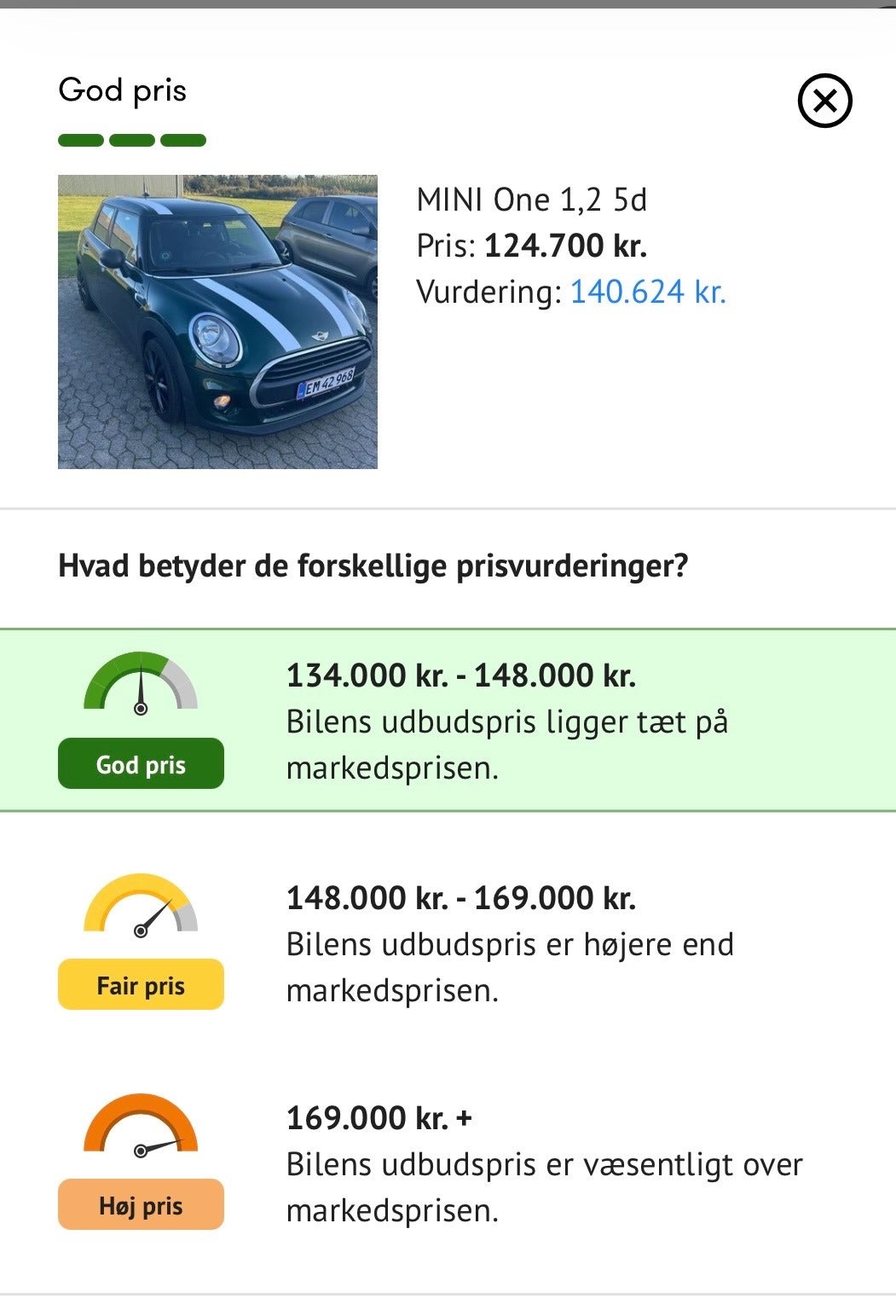The height and width of the screenshot is (1316, 896).
Task: Select the 134.000 kr. - 148.000 kr. range
Action: click(x=460, y=675)
